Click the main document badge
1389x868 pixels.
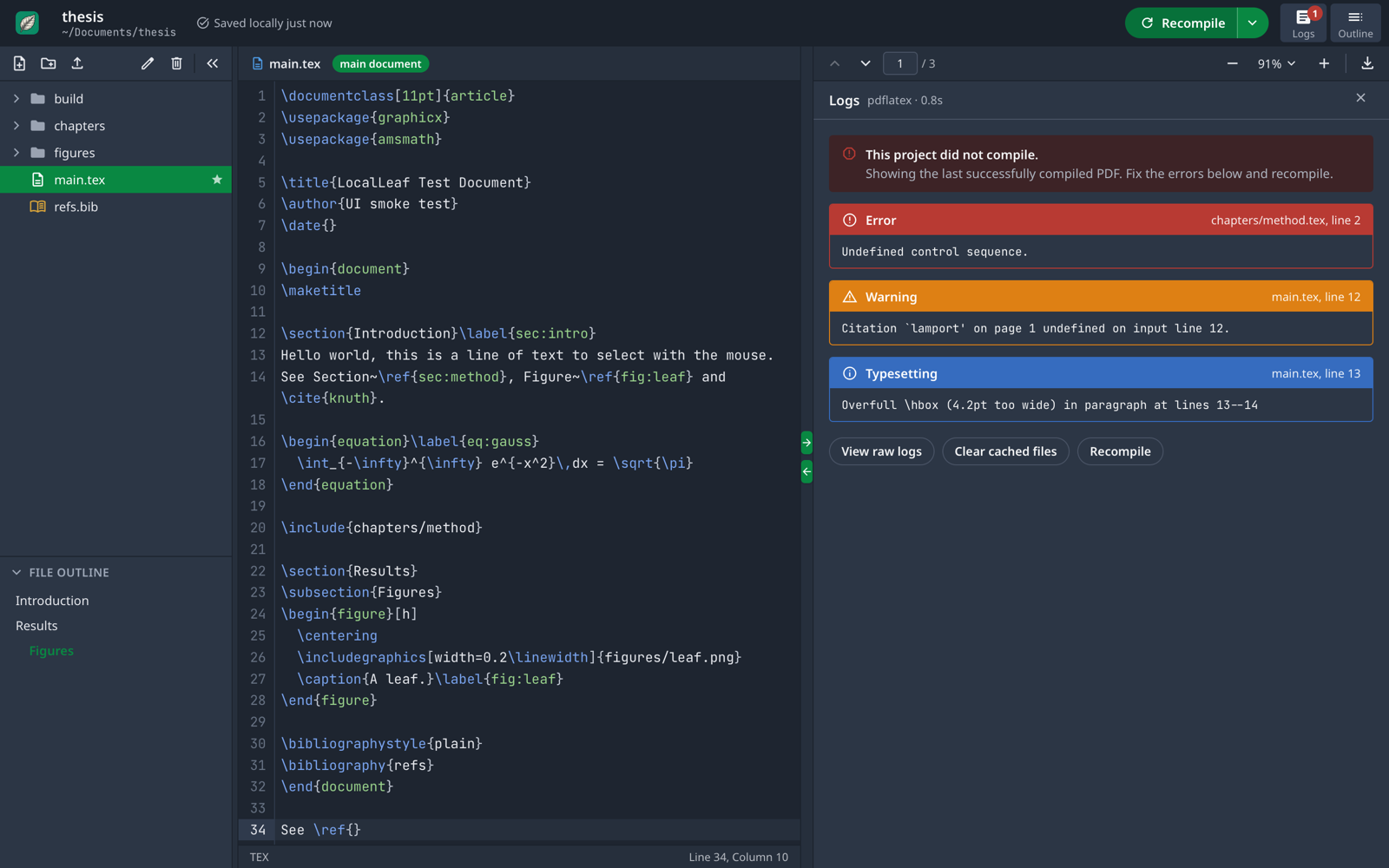(x=380, y=63)
